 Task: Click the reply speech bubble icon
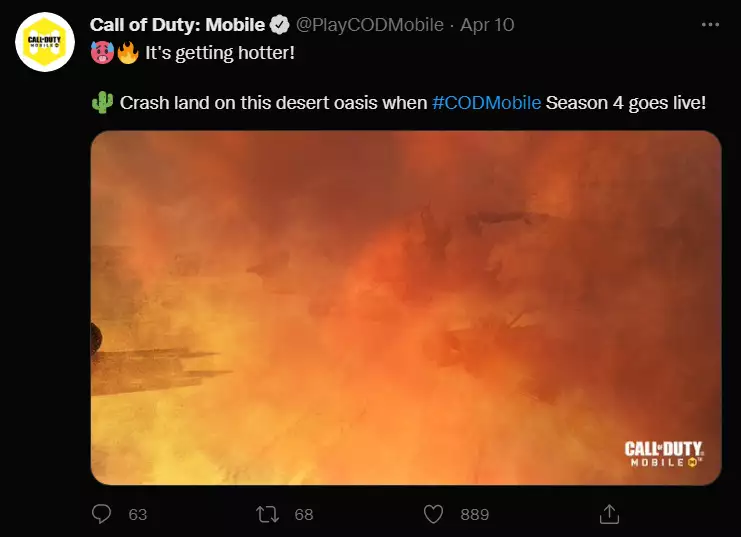coord(102,514)
